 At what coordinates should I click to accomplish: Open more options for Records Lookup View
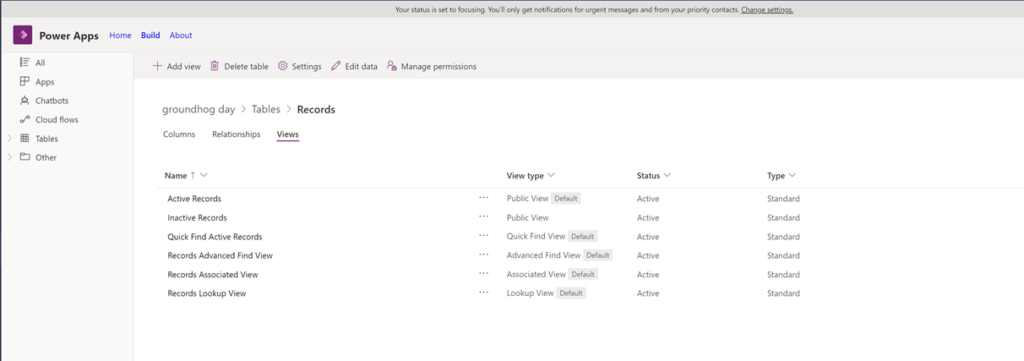pos(483,292)
